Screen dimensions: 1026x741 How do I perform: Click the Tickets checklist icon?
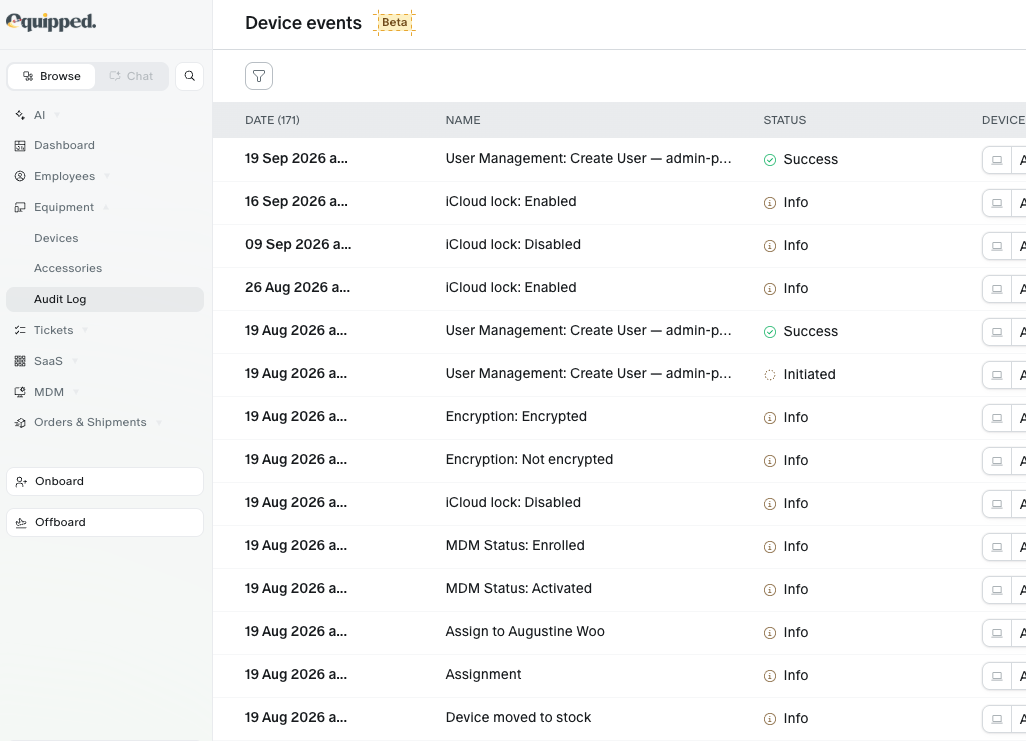[20, 331]
